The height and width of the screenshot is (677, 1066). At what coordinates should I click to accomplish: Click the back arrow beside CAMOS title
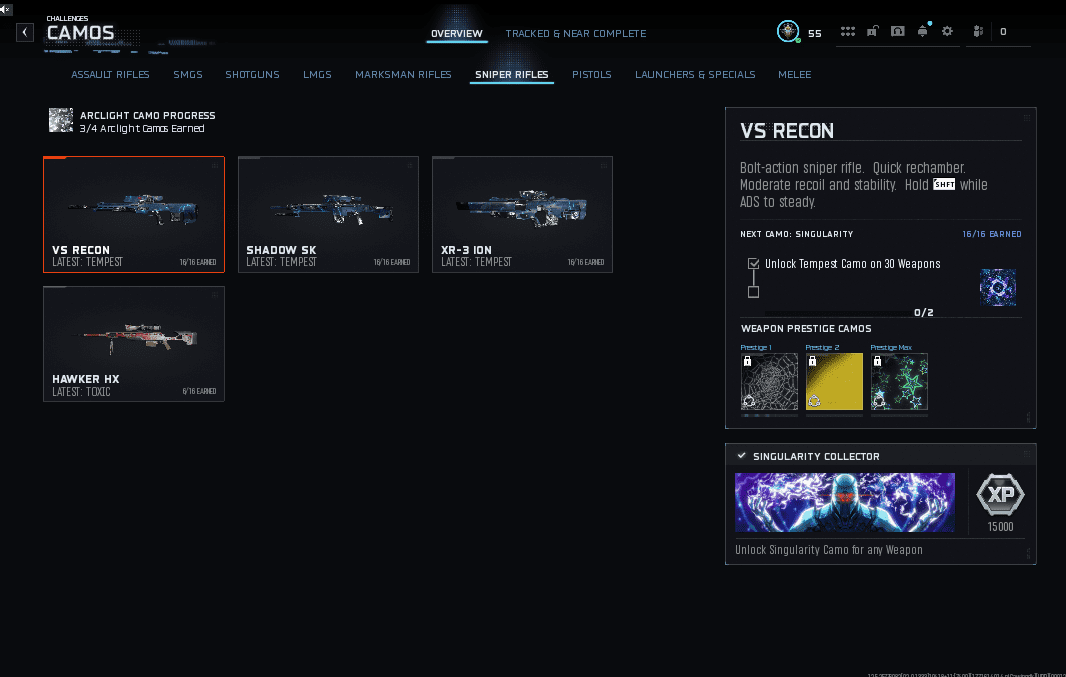(x=25, y=33)
